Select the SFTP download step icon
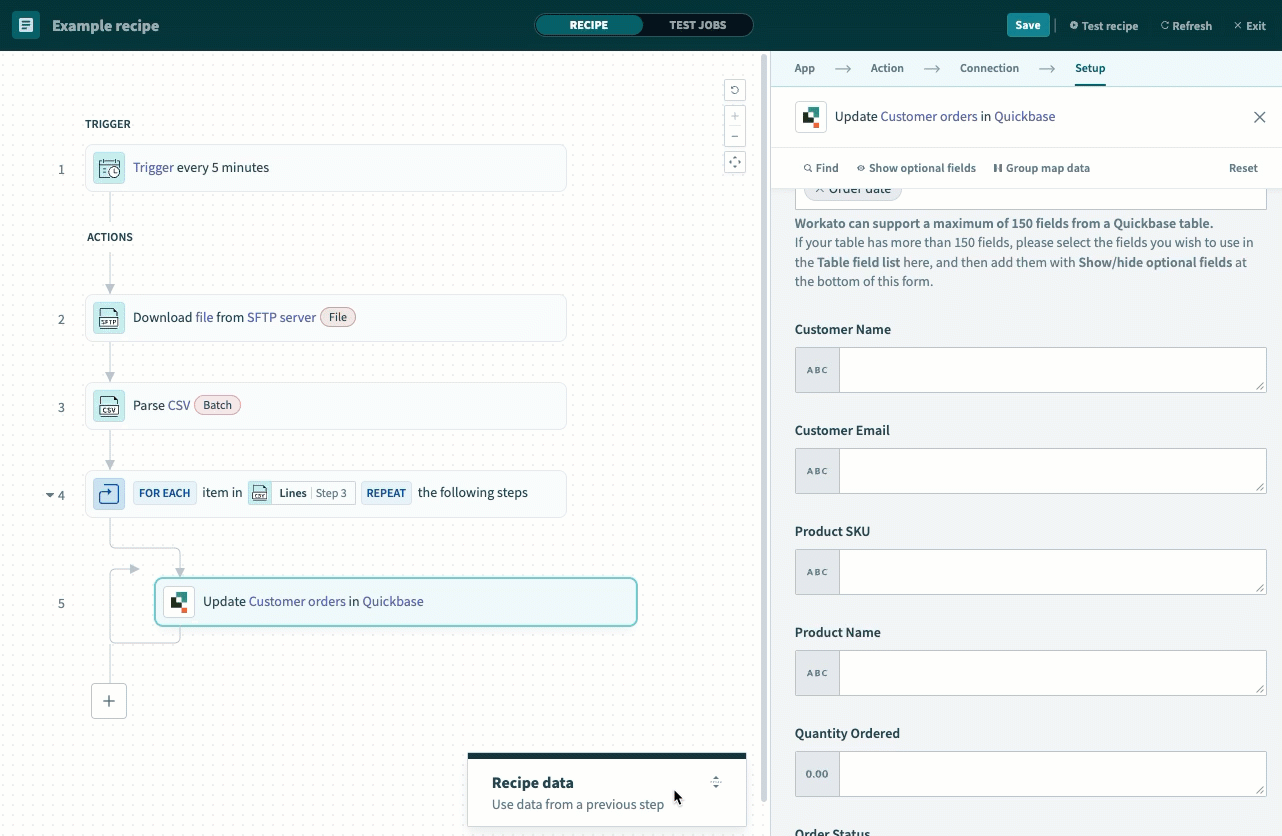Viewport: 1282px width, 836px height. [x=109, y=318]
